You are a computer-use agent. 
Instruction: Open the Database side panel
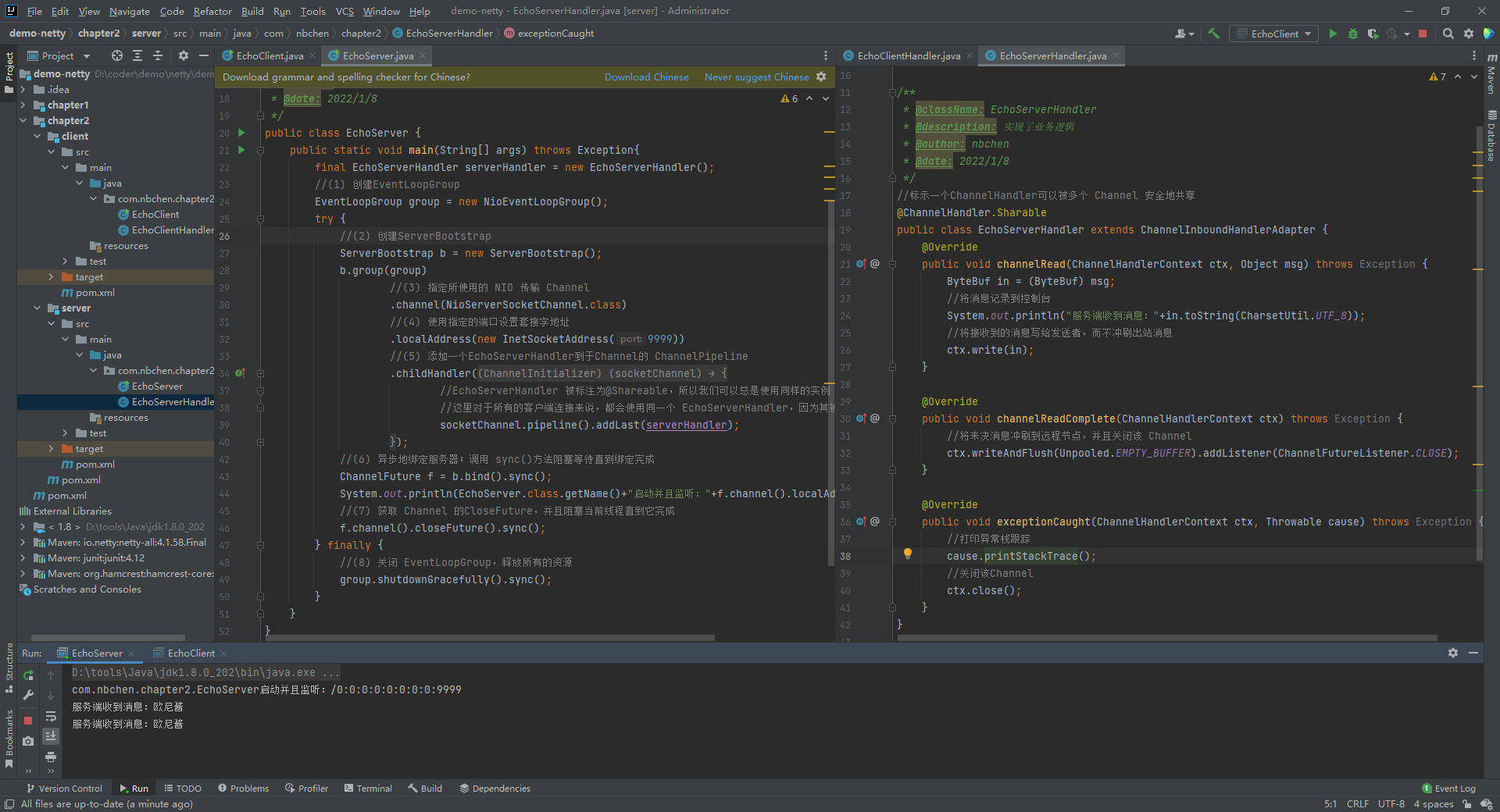[1491, 136]
